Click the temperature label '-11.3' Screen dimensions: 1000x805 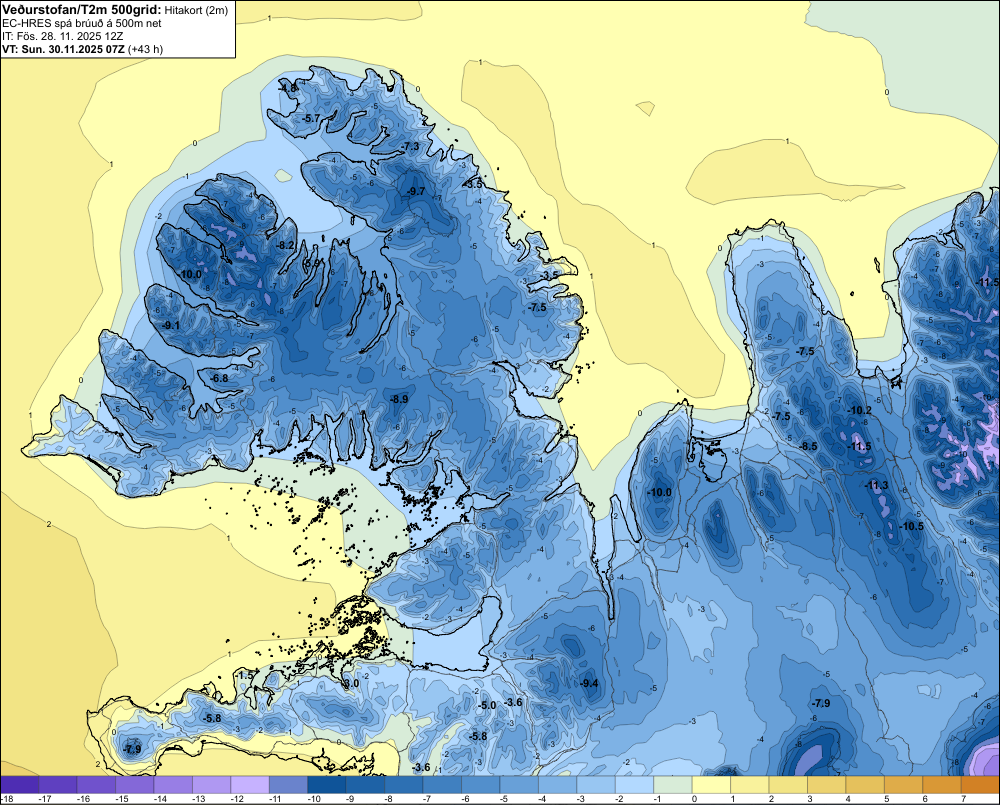pyautogui.click(x=876, y=485)
